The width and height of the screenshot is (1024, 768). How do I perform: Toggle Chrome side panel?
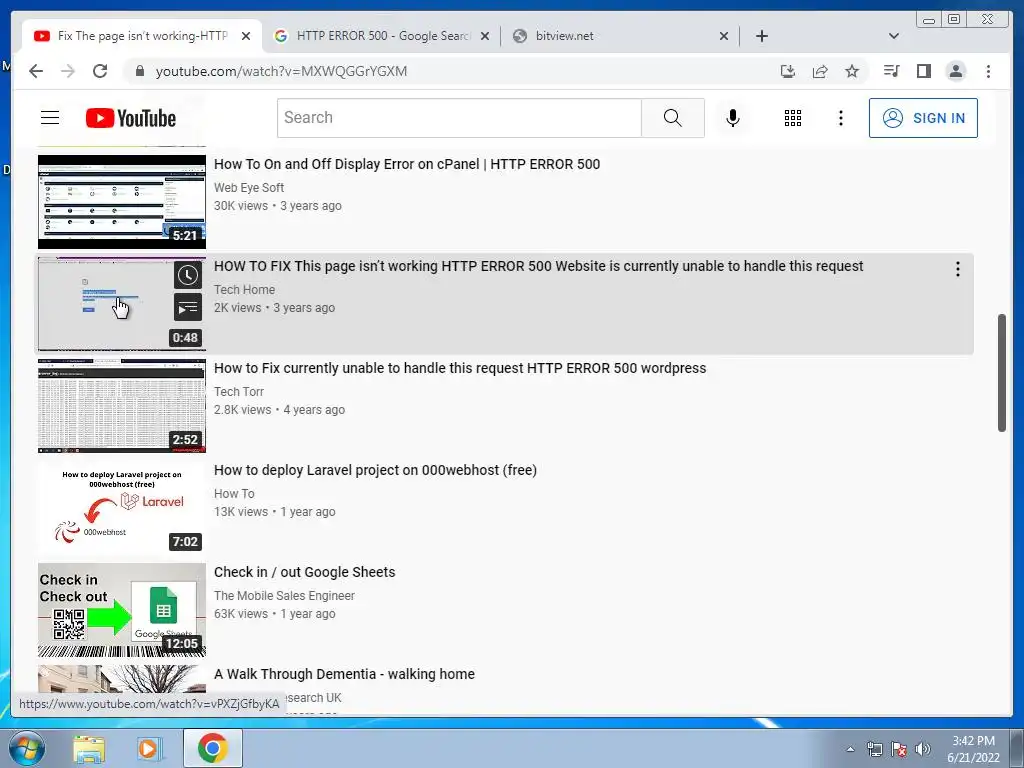[923, 71]
